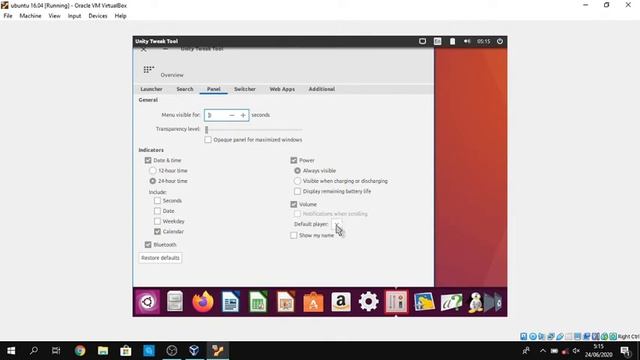The image size is (640, 360).
Task: Click the Restore defaults button
Action: click(160, 258)
